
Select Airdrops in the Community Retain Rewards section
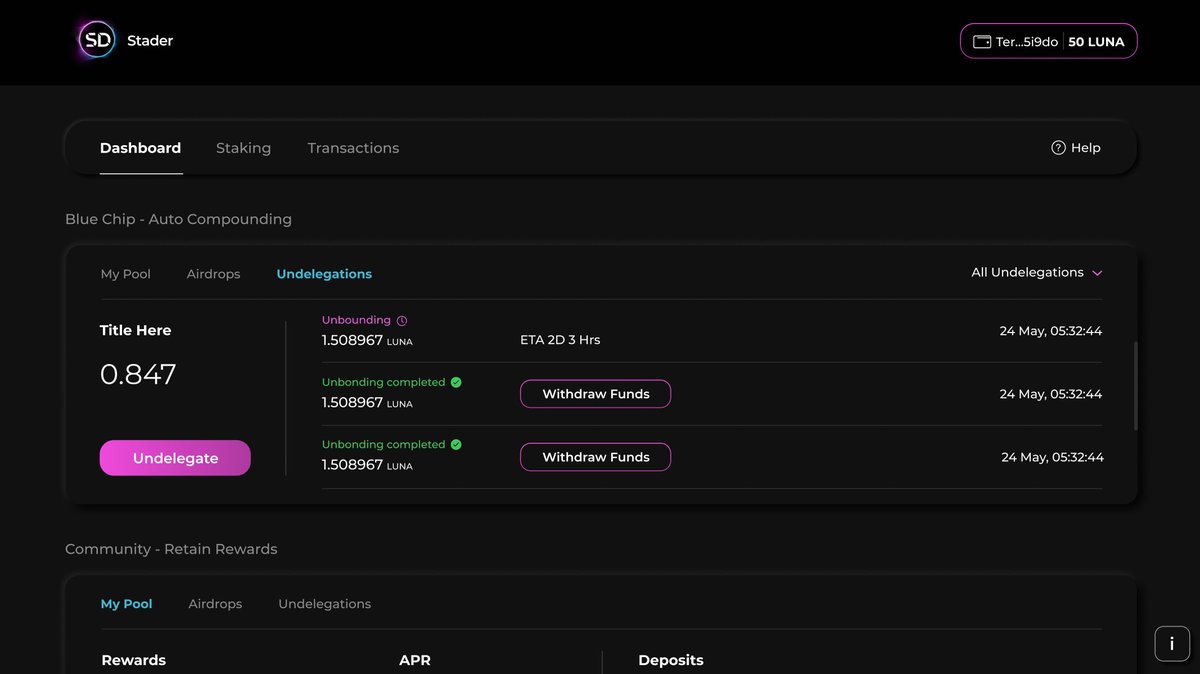(215, 603)
